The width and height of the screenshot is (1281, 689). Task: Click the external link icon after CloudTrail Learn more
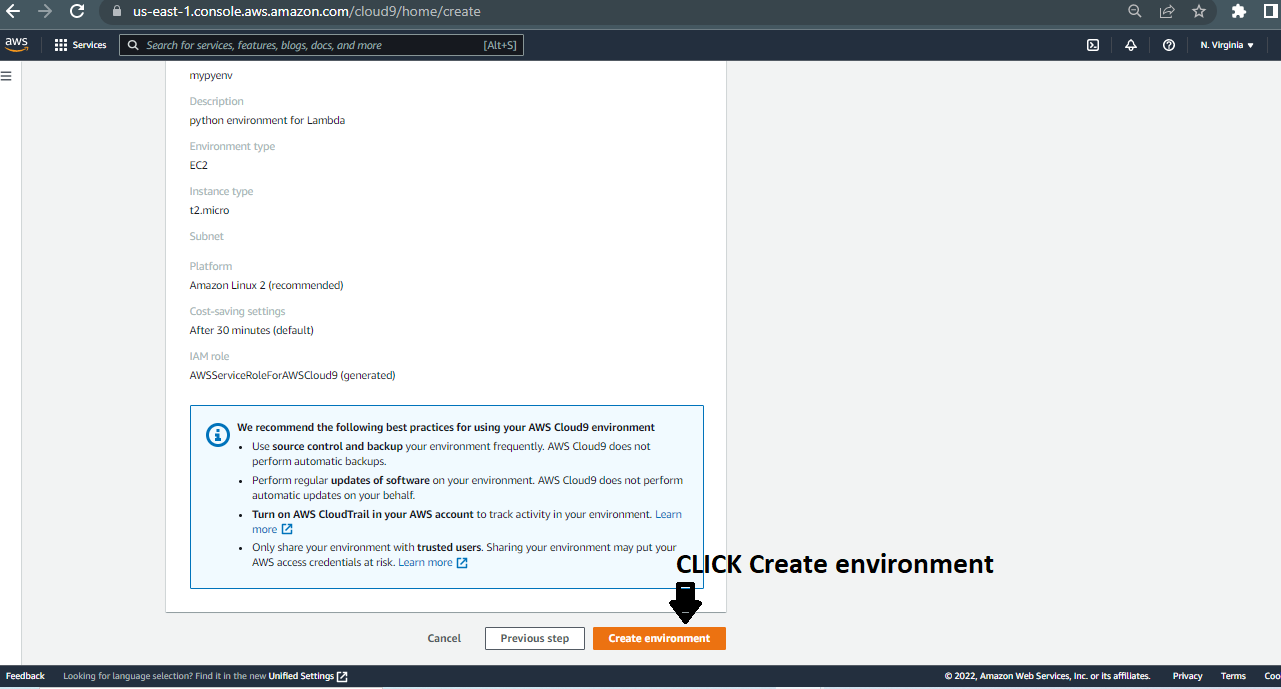tap(287, 529)
